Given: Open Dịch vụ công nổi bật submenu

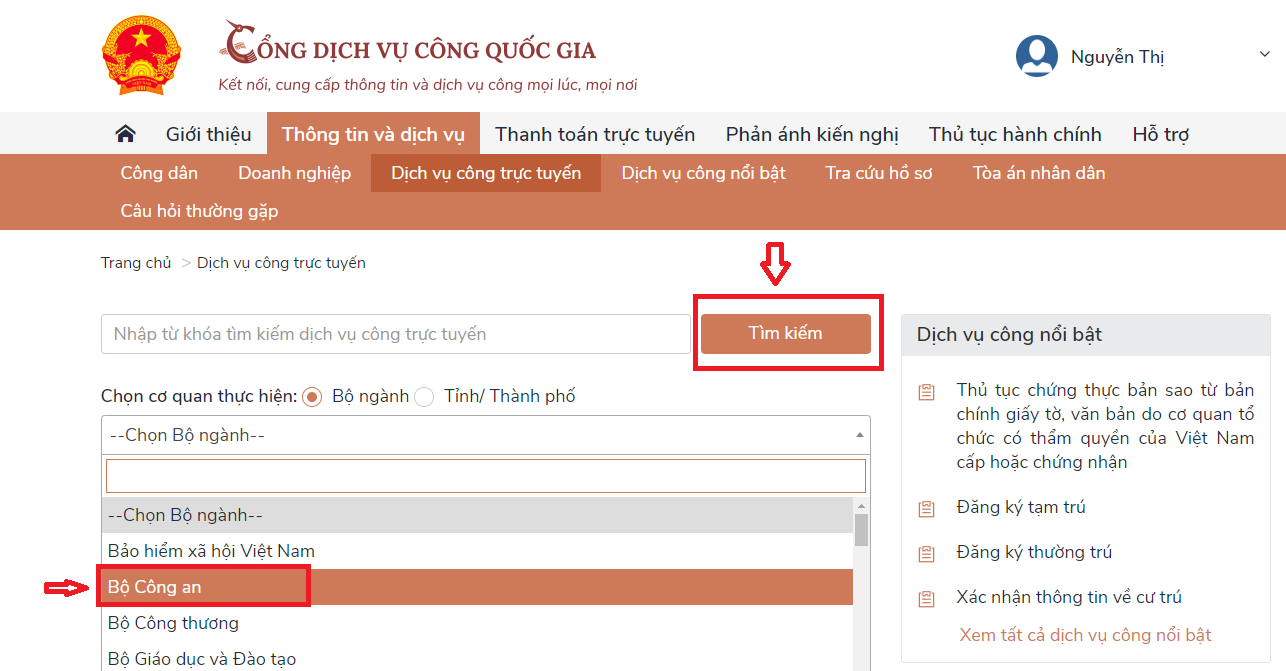Looking at the screenshot, I should 704,173.
